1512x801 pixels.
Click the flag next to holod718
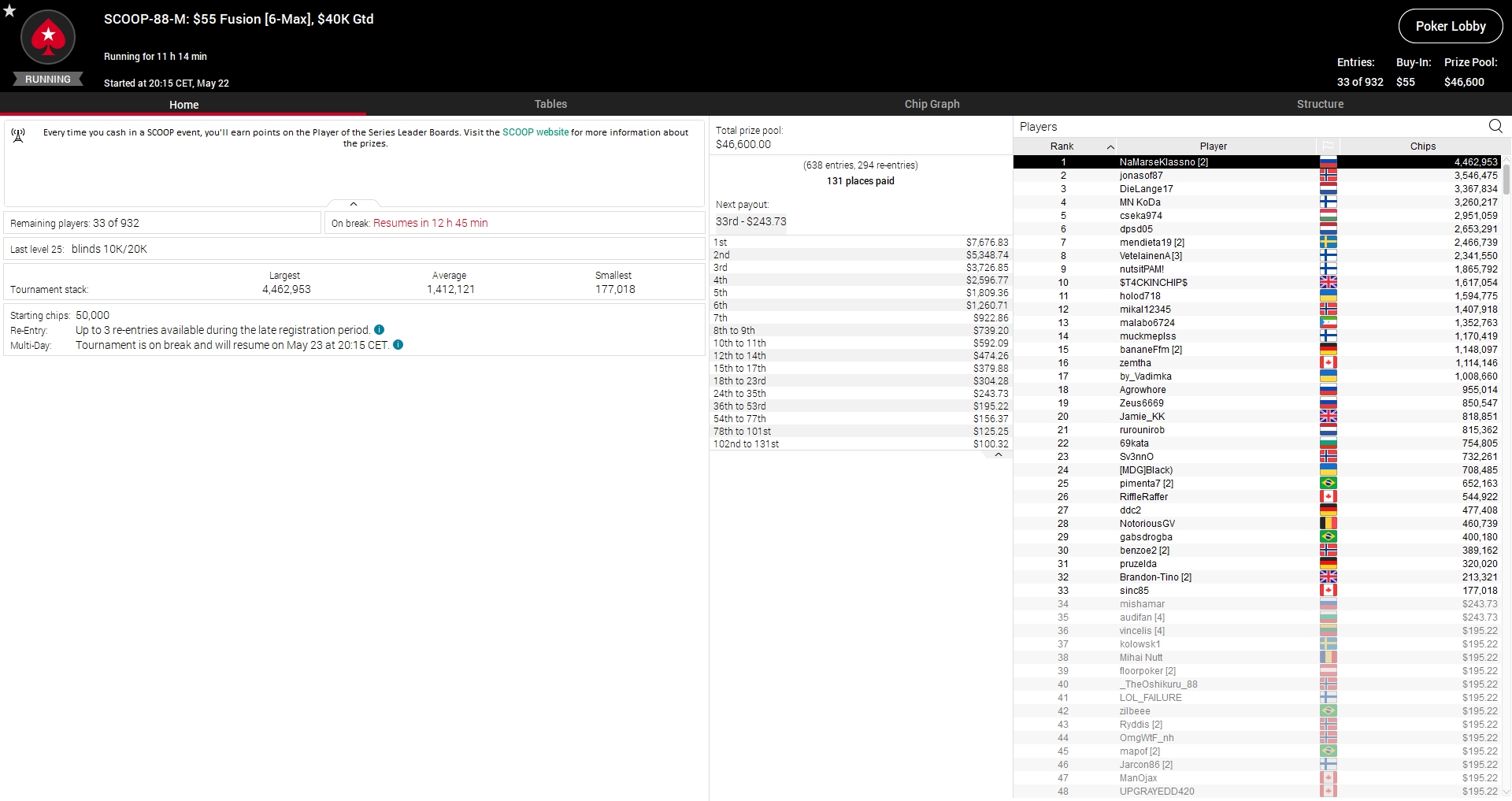(1329, 296)
